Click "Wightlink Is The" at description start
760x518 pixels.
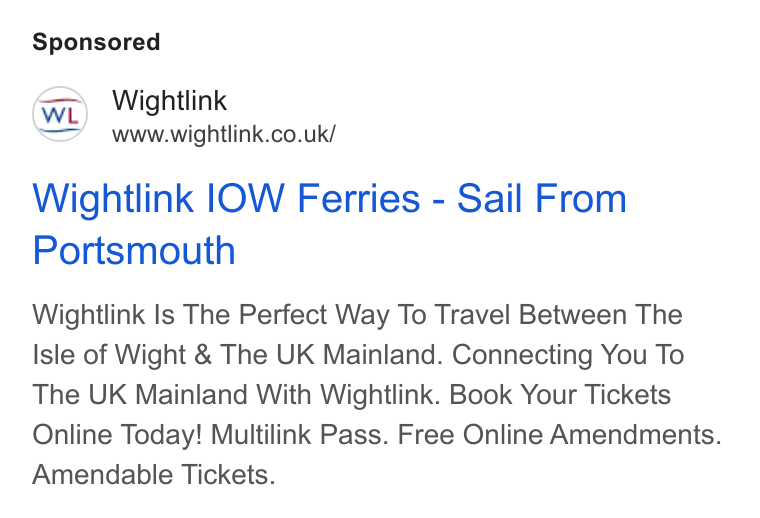click(x=131, y=315)
